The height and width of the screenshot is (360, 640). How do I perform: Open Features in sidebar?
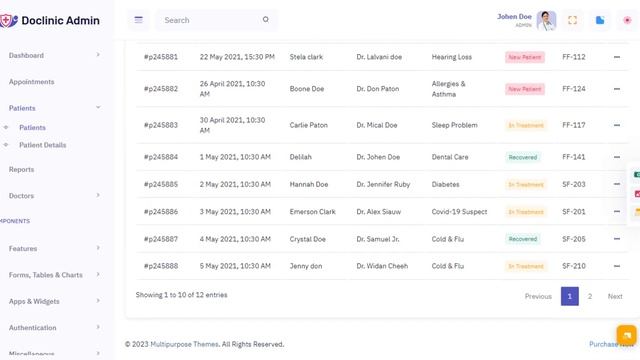[x=23, y=249]
